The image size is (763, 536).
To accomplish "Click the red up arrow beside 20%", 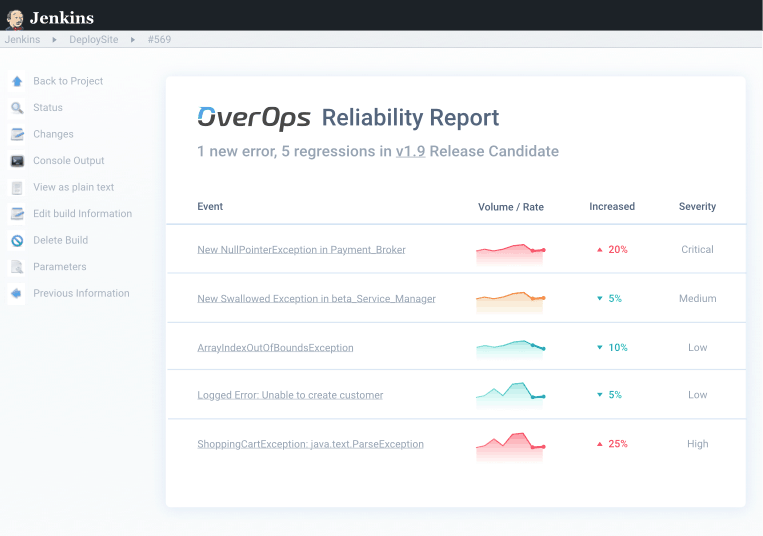I will click(x=600, y=250).
